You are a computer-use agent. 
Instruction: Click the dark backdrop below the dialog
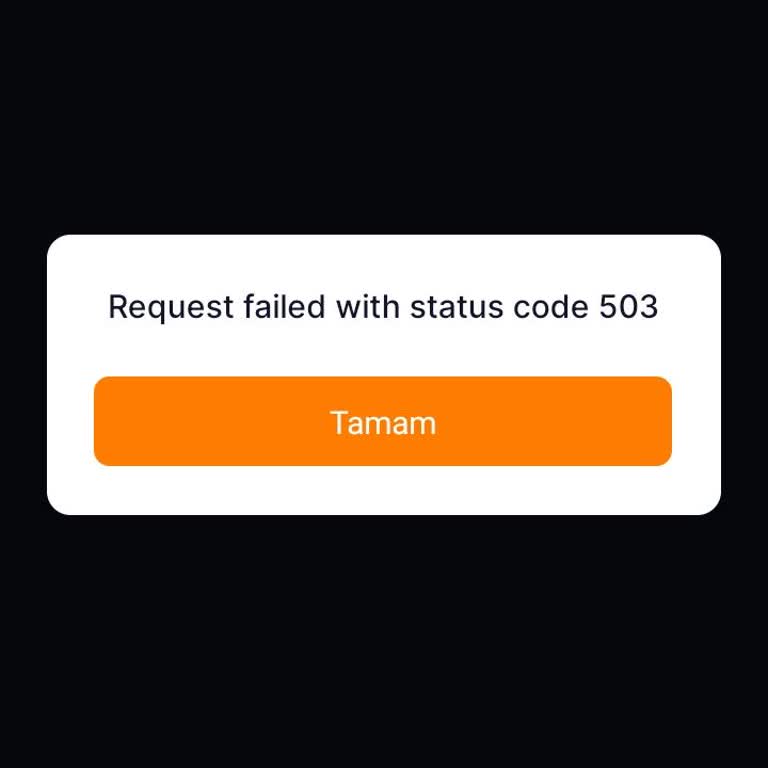(384, 642)
